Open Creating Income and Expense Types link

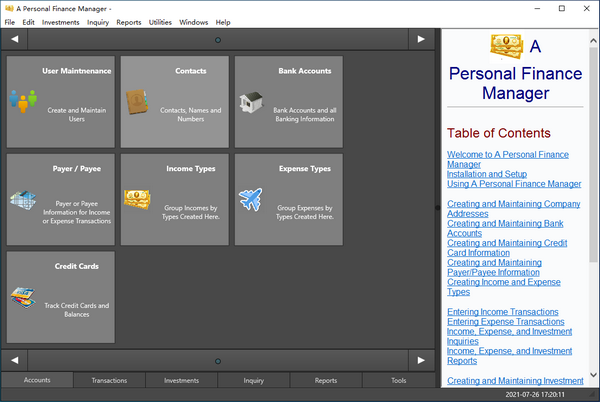click(504, 287)
